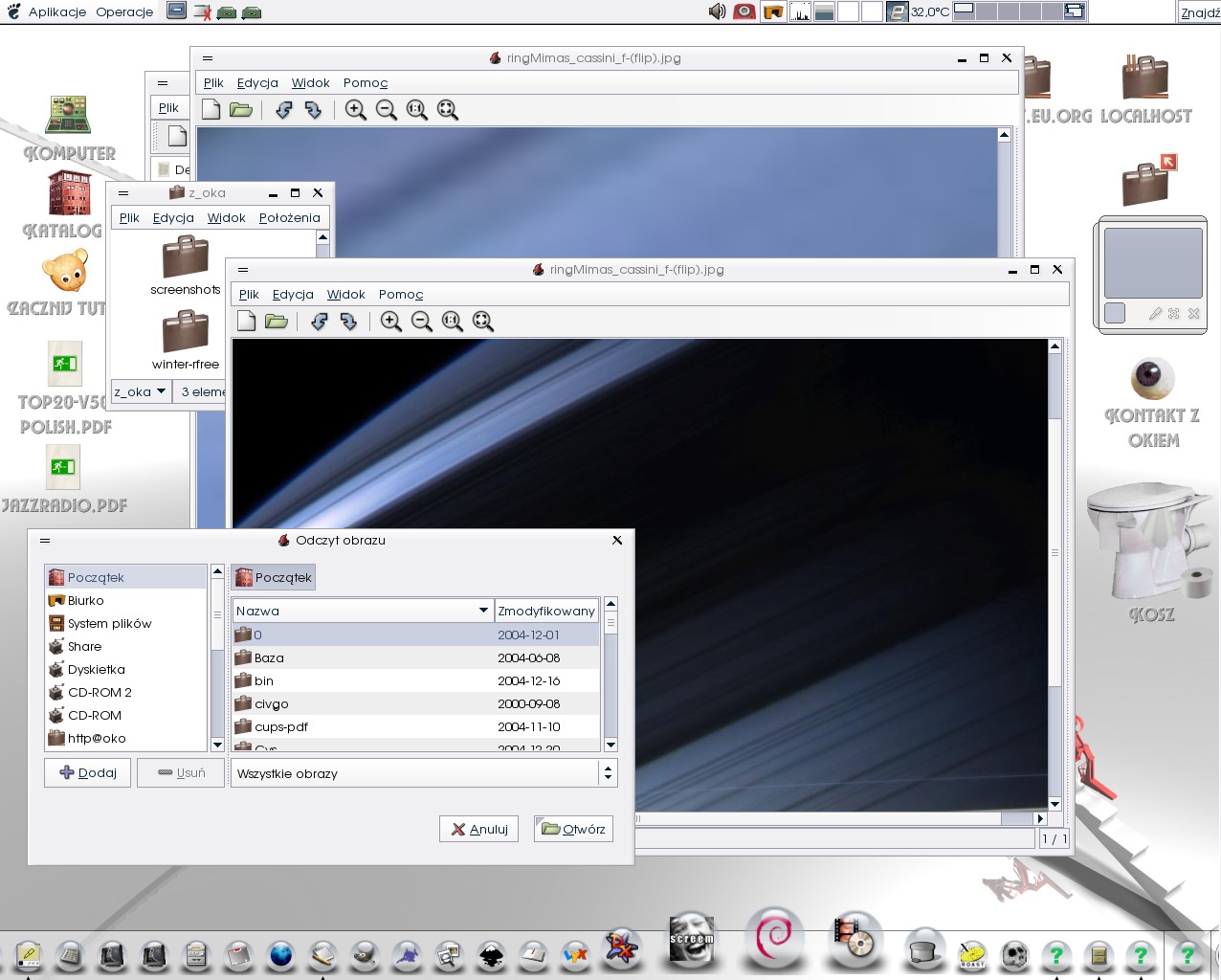Rotate image right in front viewer toolbar
The height and width of the screenshot is (980, 1221).
(349, 322)
